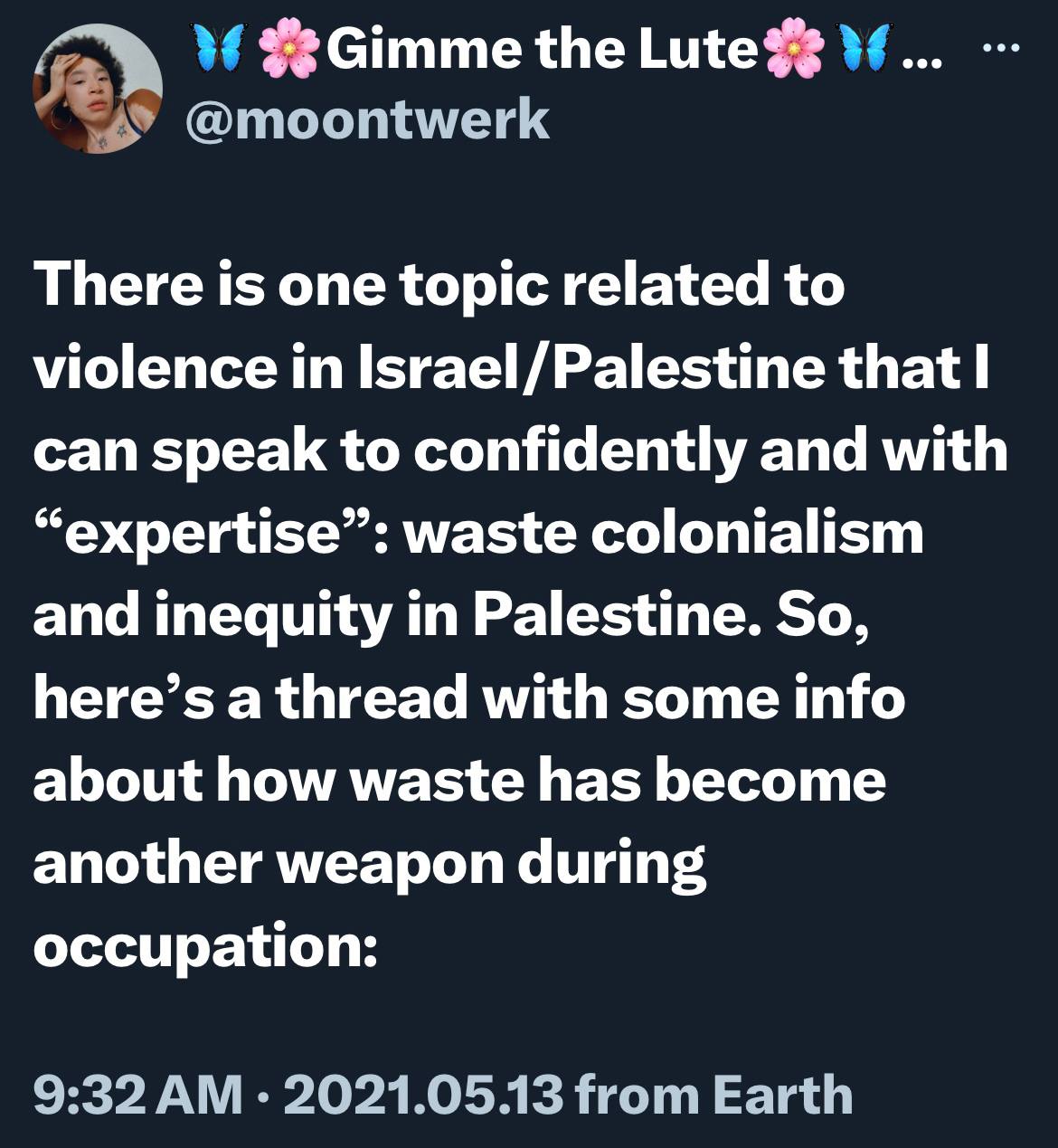Screen dimensions: 1058x1148
Task: Click the final word "occupation:"
Action: (x=204, y=946)
